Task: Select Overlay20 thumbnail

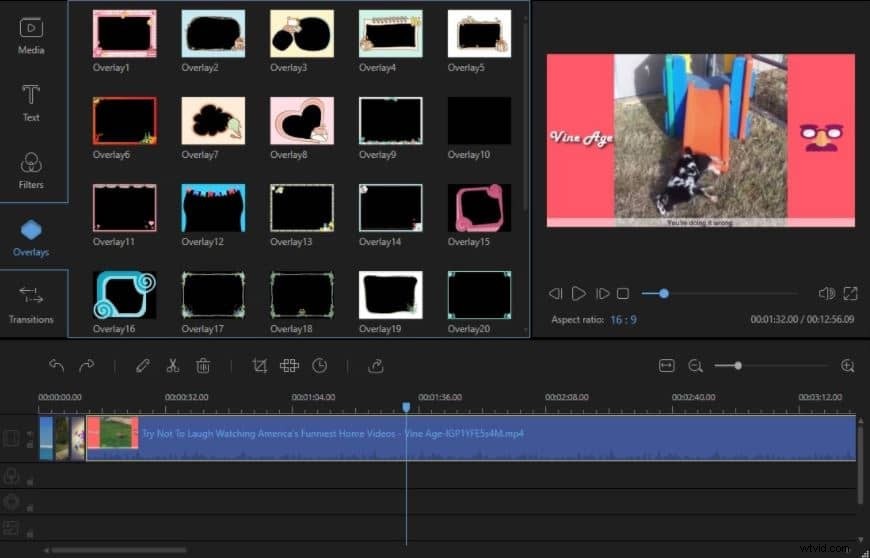Action: point(479,295)
